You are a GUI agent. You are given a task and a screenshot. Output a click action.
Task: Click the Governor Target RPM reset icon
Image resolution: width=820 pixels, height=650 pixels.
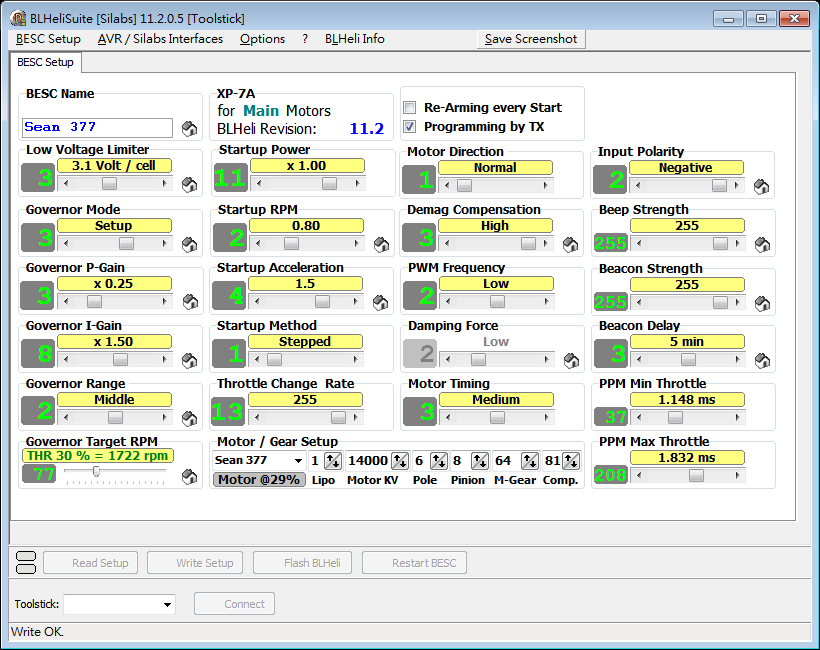click(189, 476)
